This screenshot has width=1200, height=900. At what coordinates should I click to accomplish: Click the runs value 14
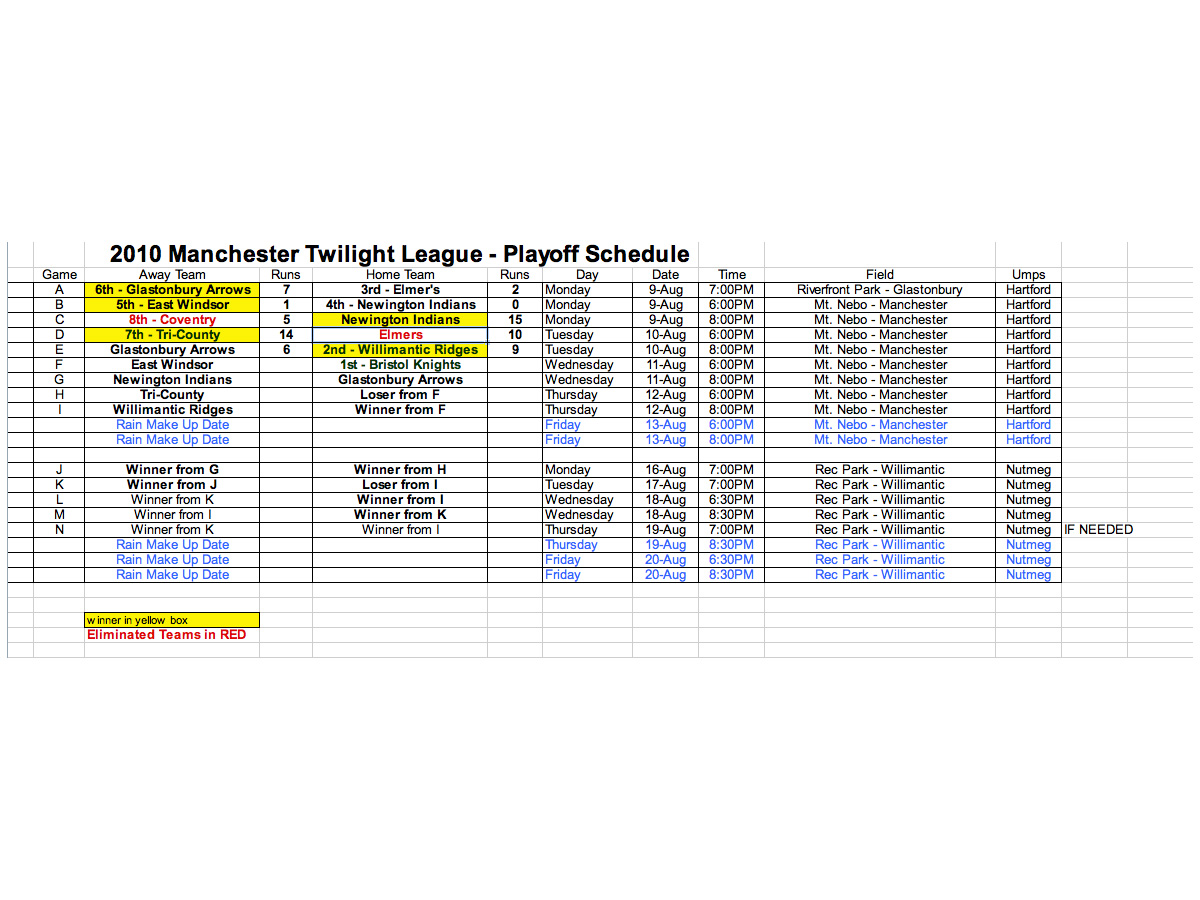click(x=286, y=334)
